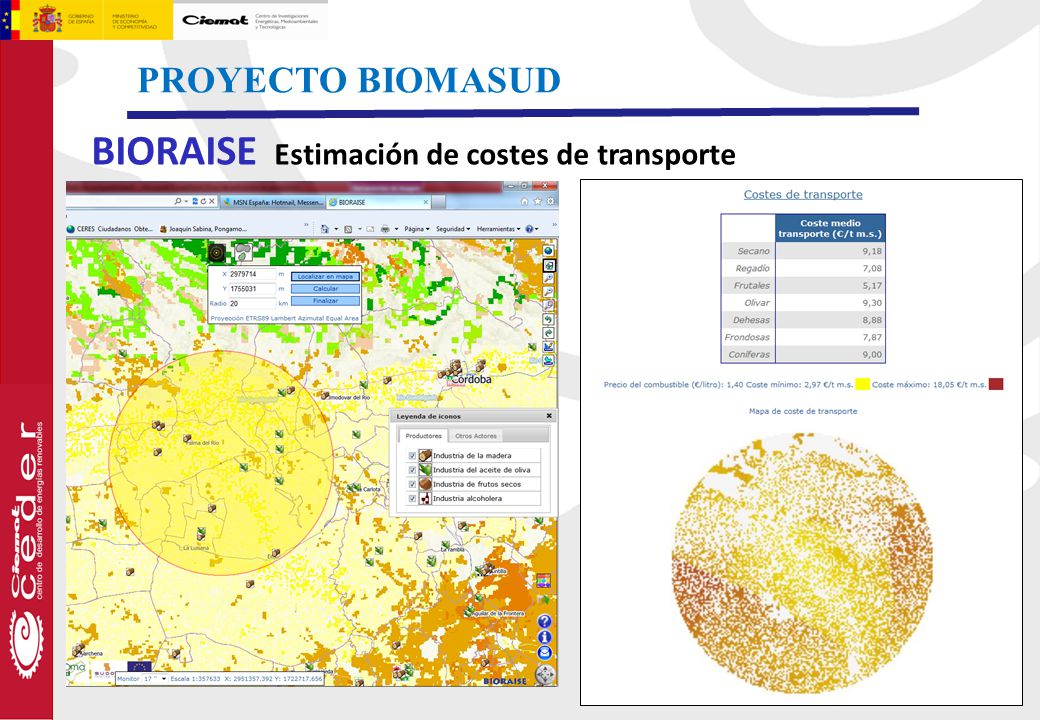Click the redo arrow in map toolbar
The height and width of the screenshot is (720, 1040).
coord(549,333)
